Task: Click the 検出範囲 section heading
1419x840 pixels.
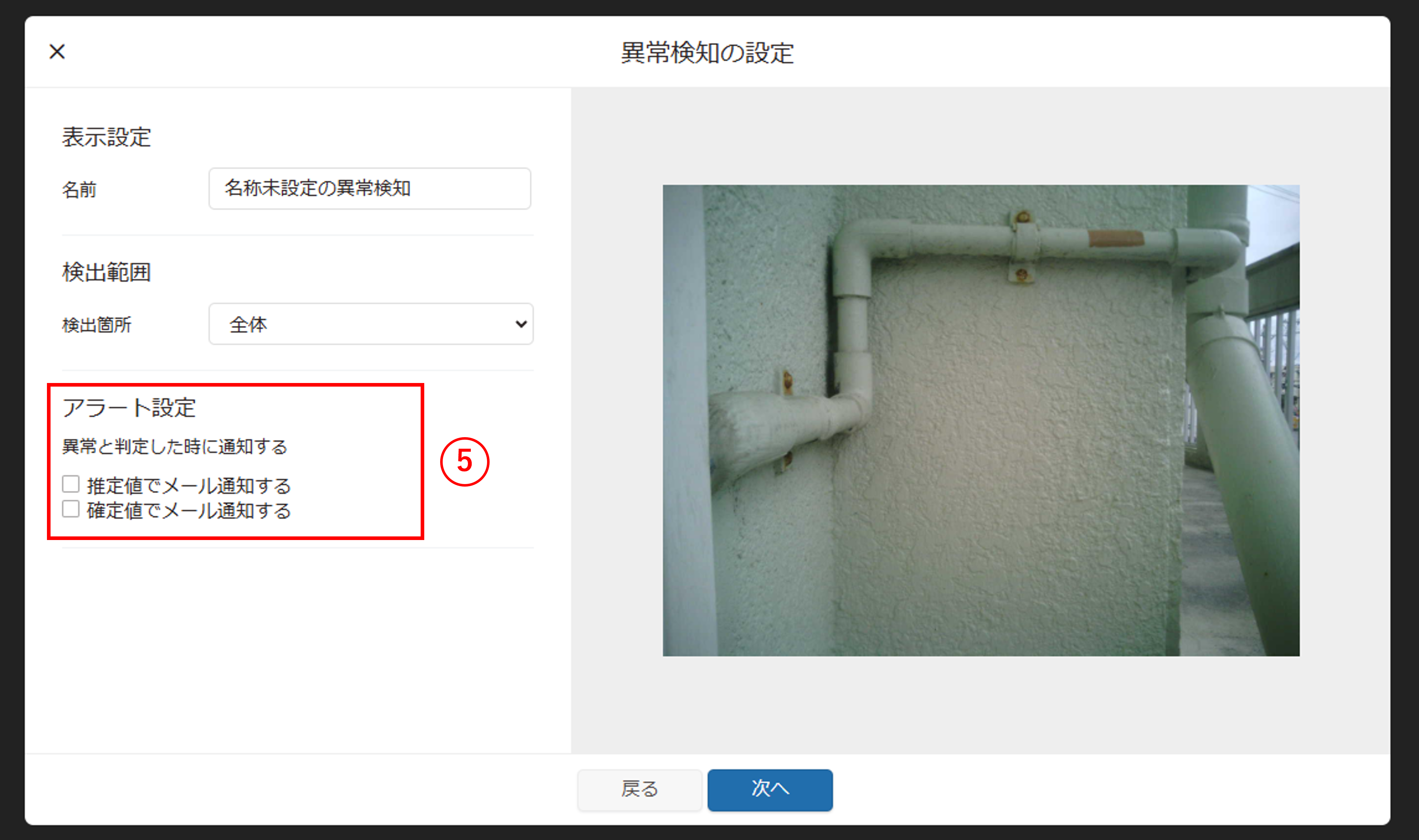Action: pyautogui.click(x=107, y=272)
